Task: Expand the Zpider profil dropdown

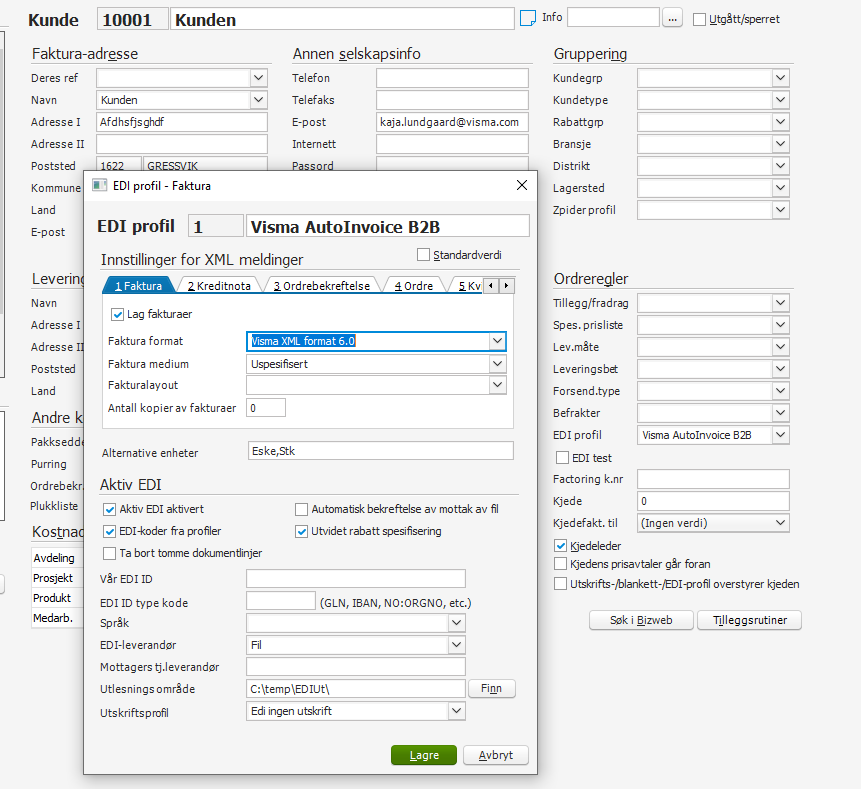Action: point(780,210)
